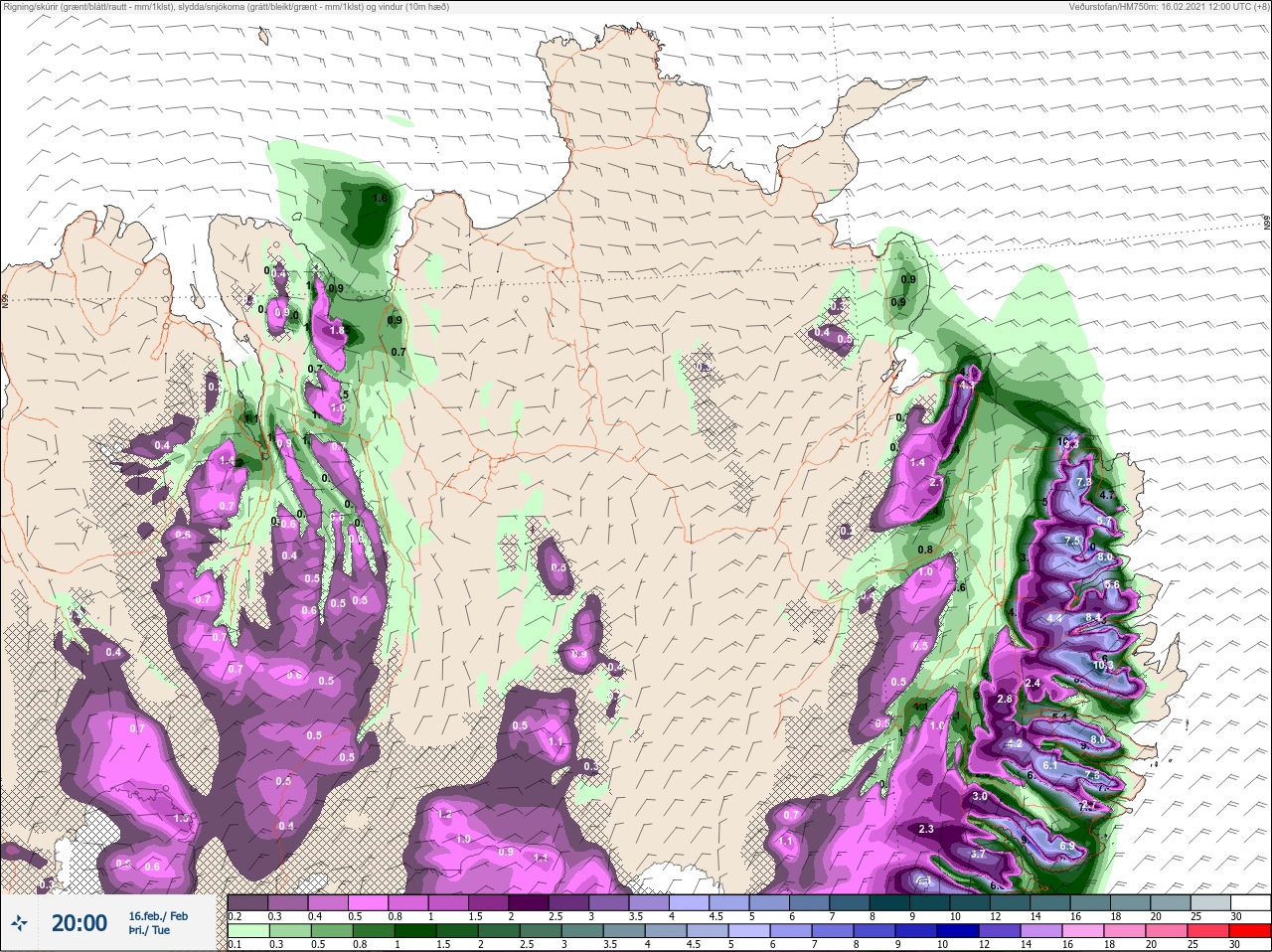Click the four-pointed star icon beside 20:00

click(19, 923)
